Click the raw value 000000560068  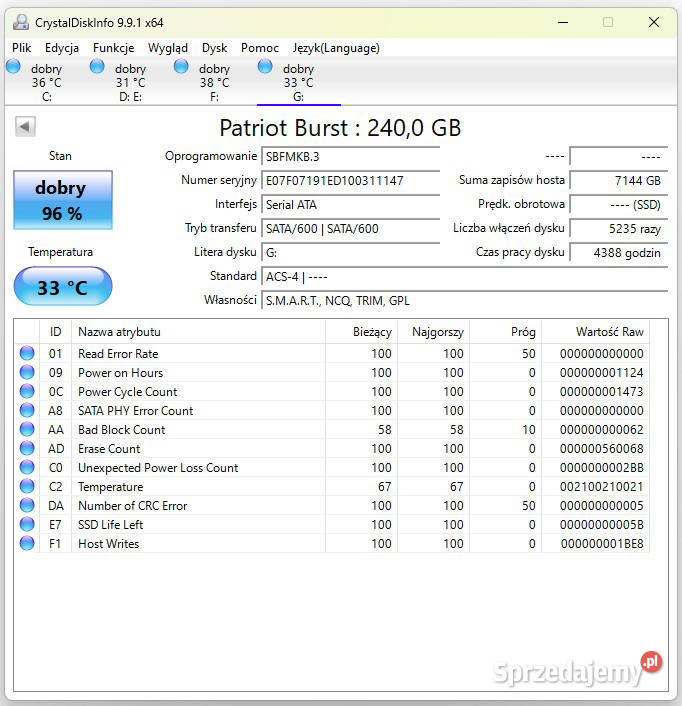click(x=601, y=448)
